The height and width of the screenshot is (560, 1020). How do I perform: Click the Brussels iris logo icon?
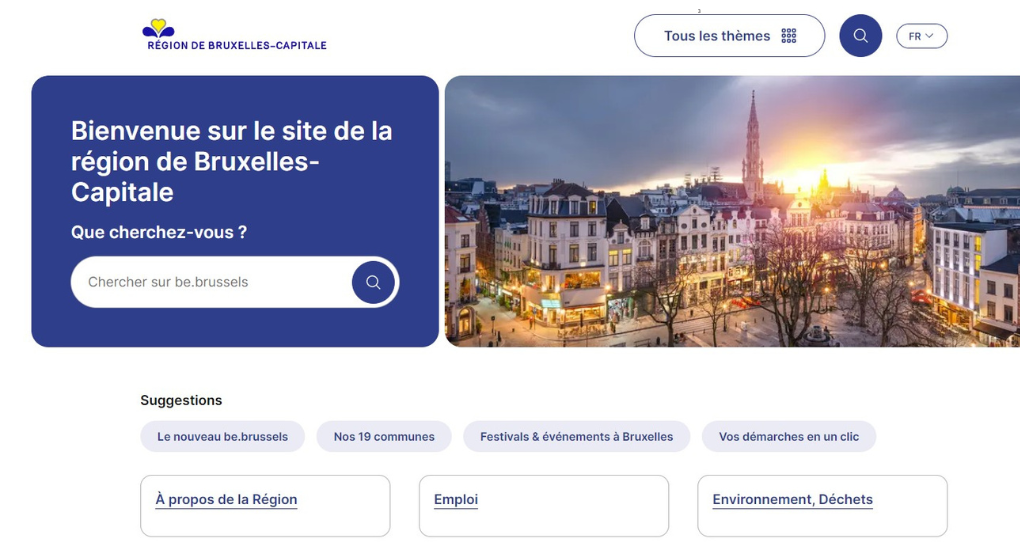[x=158, y=28]
